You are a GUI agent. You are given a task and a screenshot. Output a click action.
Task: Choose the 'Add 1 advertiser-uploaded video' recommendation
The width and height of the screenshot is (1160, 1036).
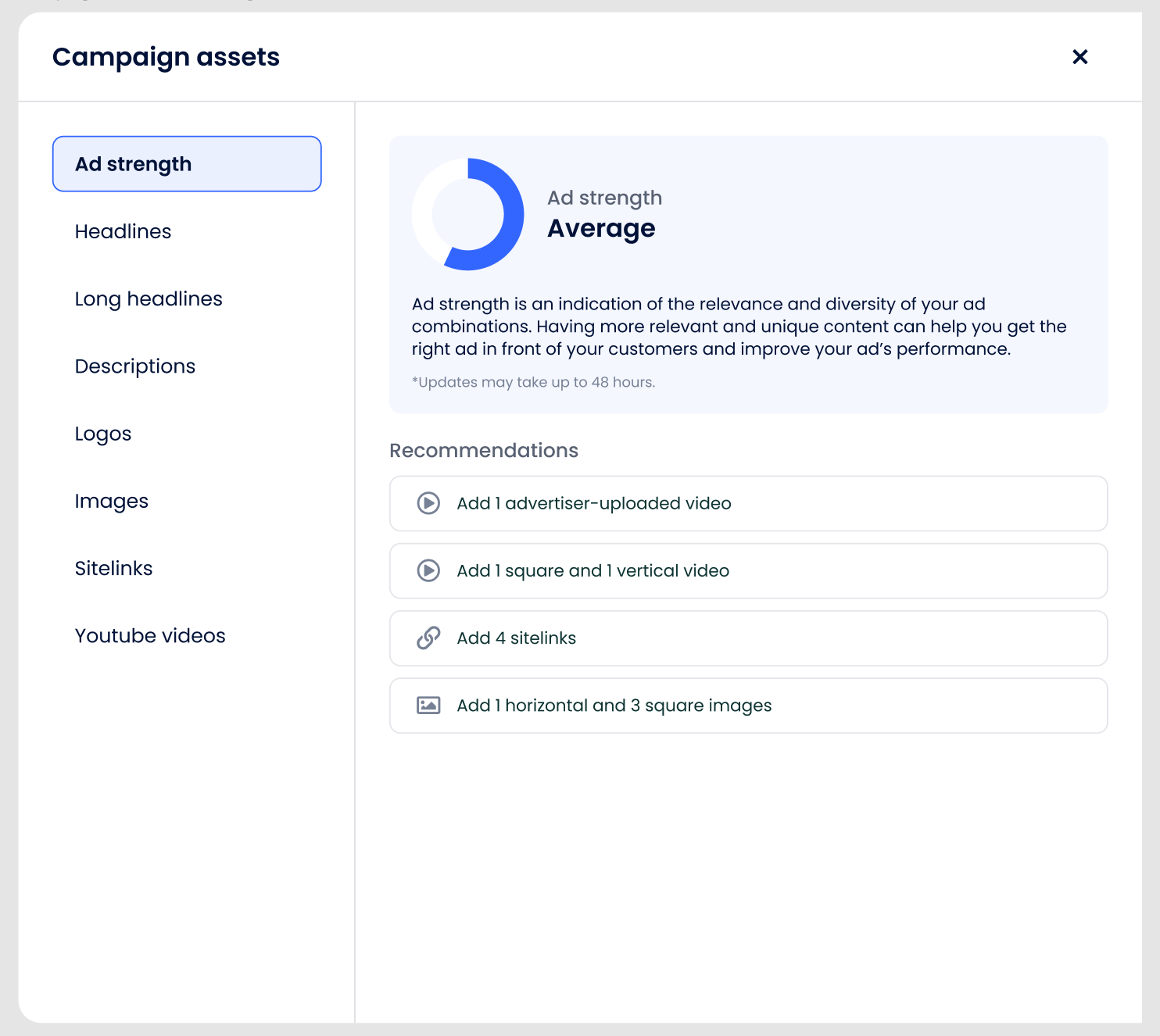click(x=594, y=503)
